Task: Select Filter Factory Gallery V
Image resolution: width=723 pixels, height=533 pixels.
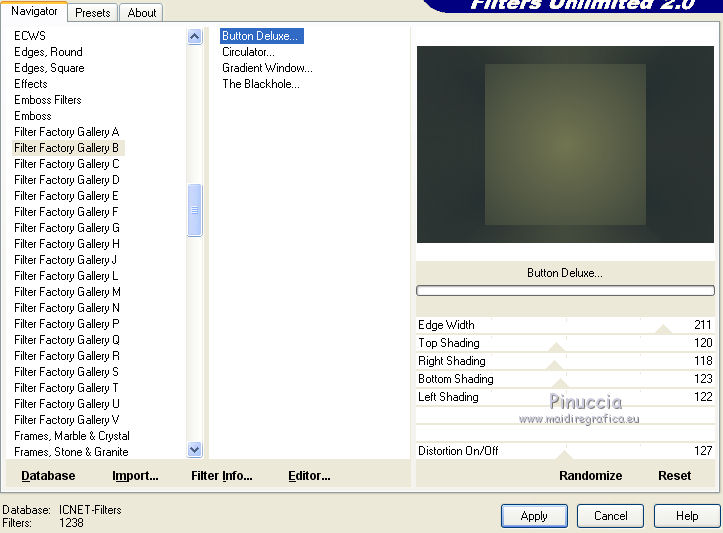Action: point(67,420)
